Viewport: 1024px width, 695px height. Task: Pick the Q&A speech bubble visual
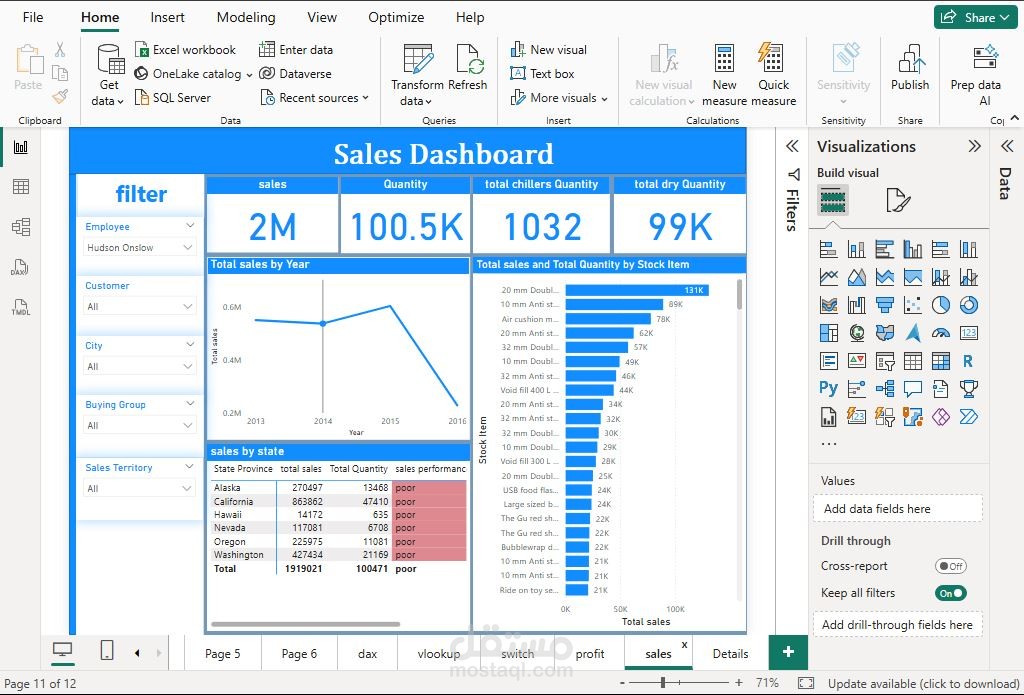pyautogui.click(x=913, y=389)
